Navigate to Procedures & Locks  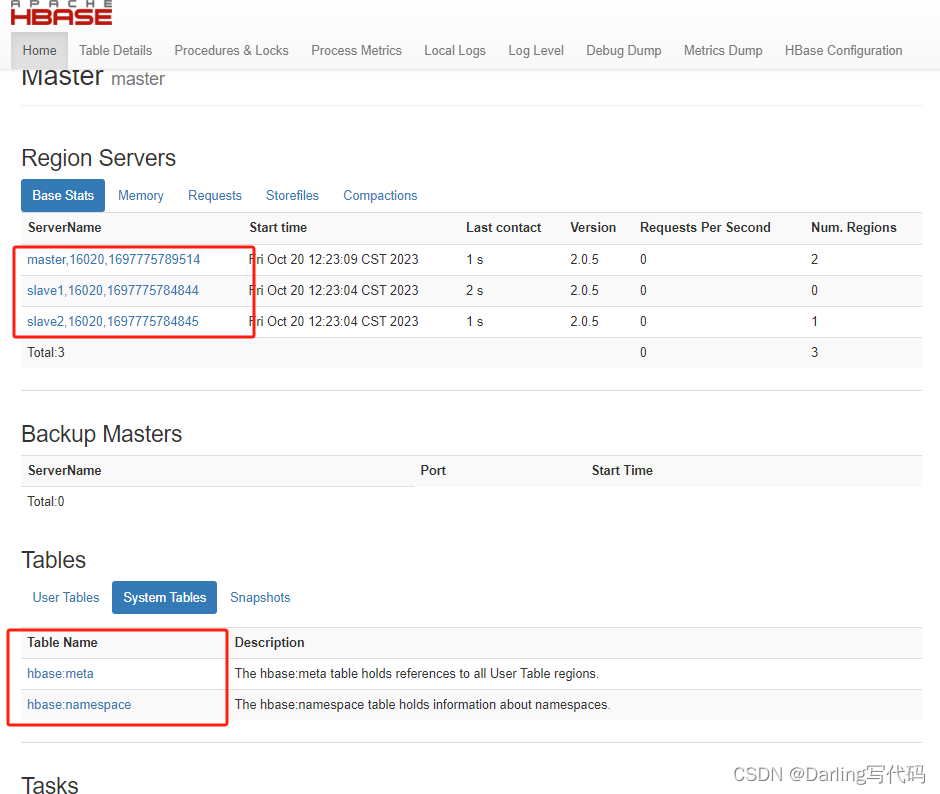(231, 50)
